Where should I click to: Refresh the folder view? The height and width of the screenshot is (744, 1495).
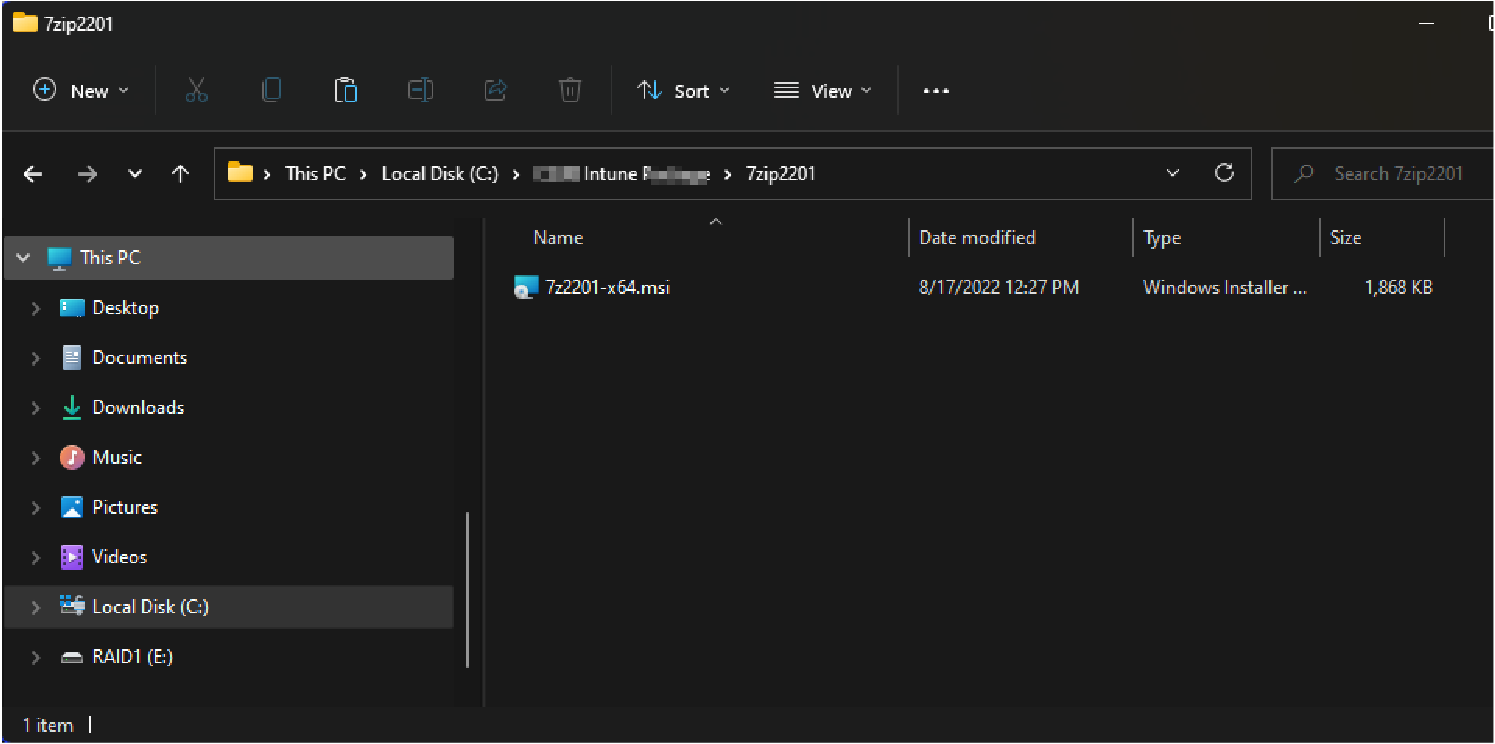pyautogui.click(x=1224, y=173)
